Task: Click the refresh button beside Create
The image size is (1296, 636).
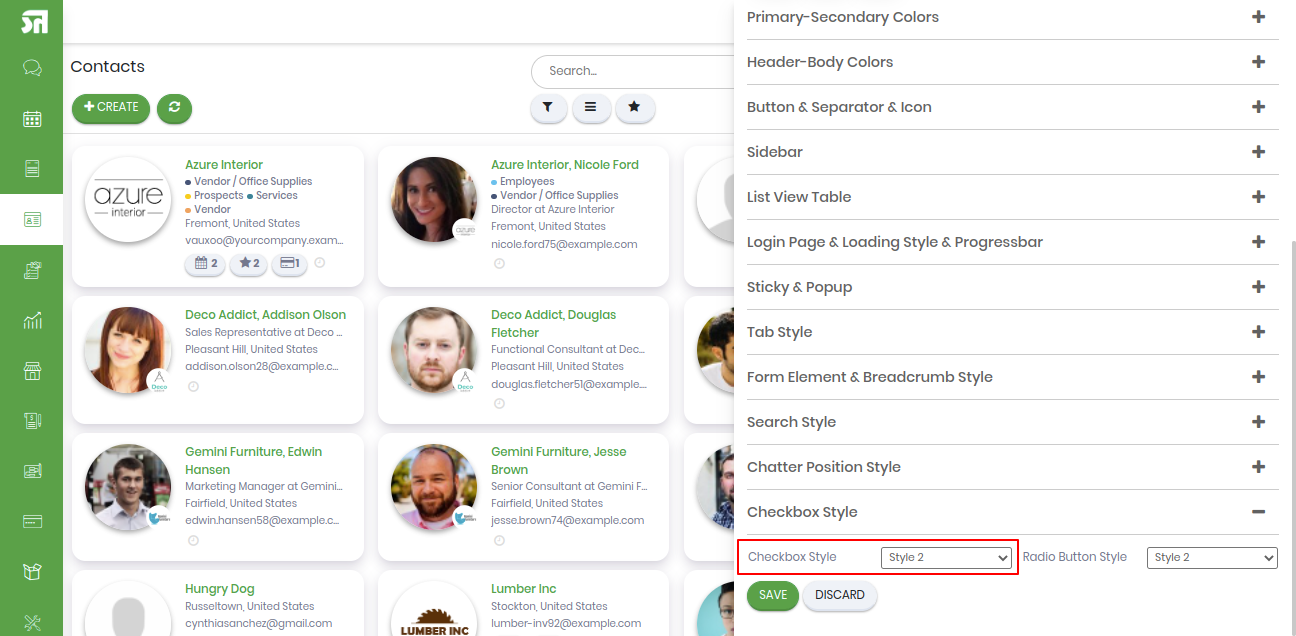Action: 174,108
